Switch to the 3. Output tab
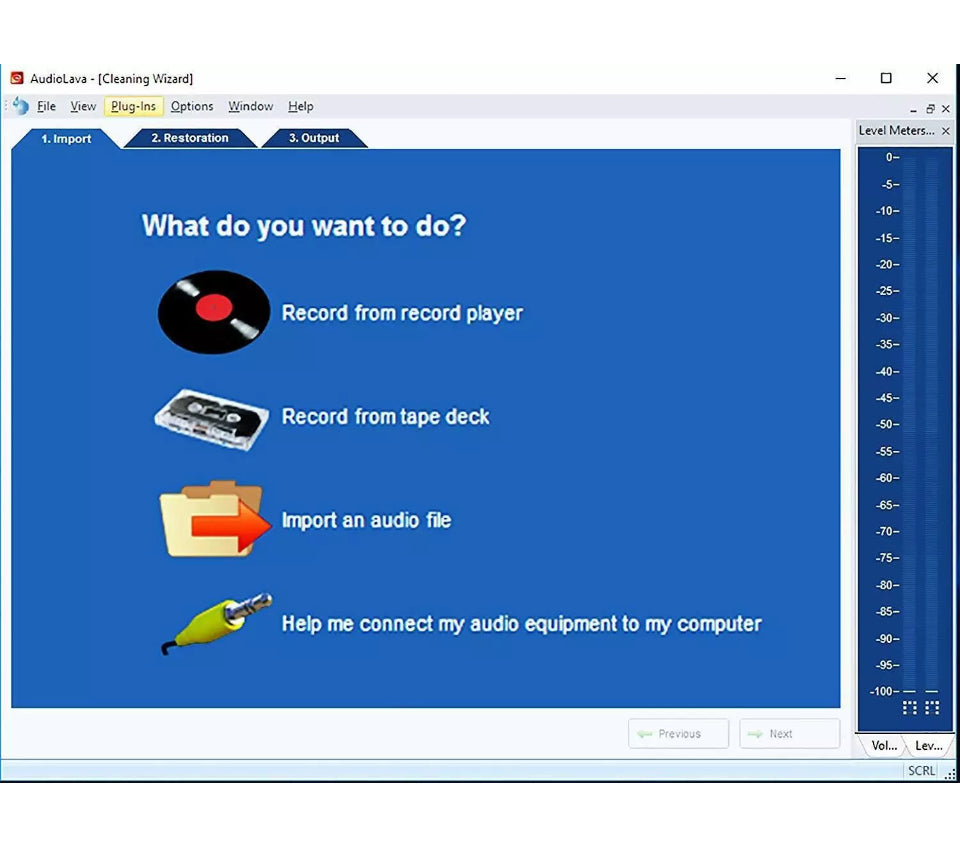This screenshot has height=859, width=960. pyautogui.click(x=314, y=138)
